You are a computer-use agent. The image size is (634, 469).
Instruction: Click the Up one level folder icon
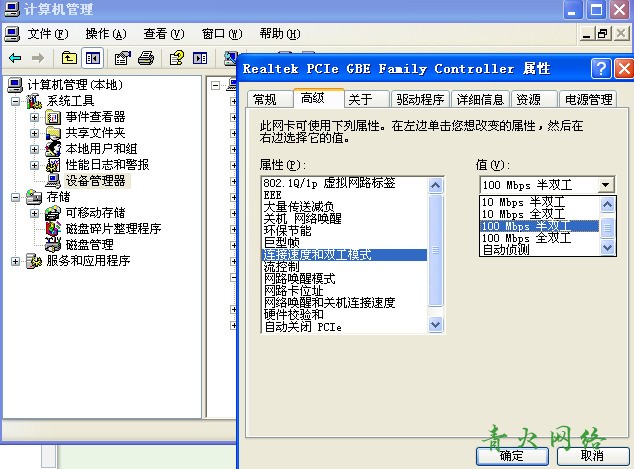pyautogui.click(x=69, y=58)
